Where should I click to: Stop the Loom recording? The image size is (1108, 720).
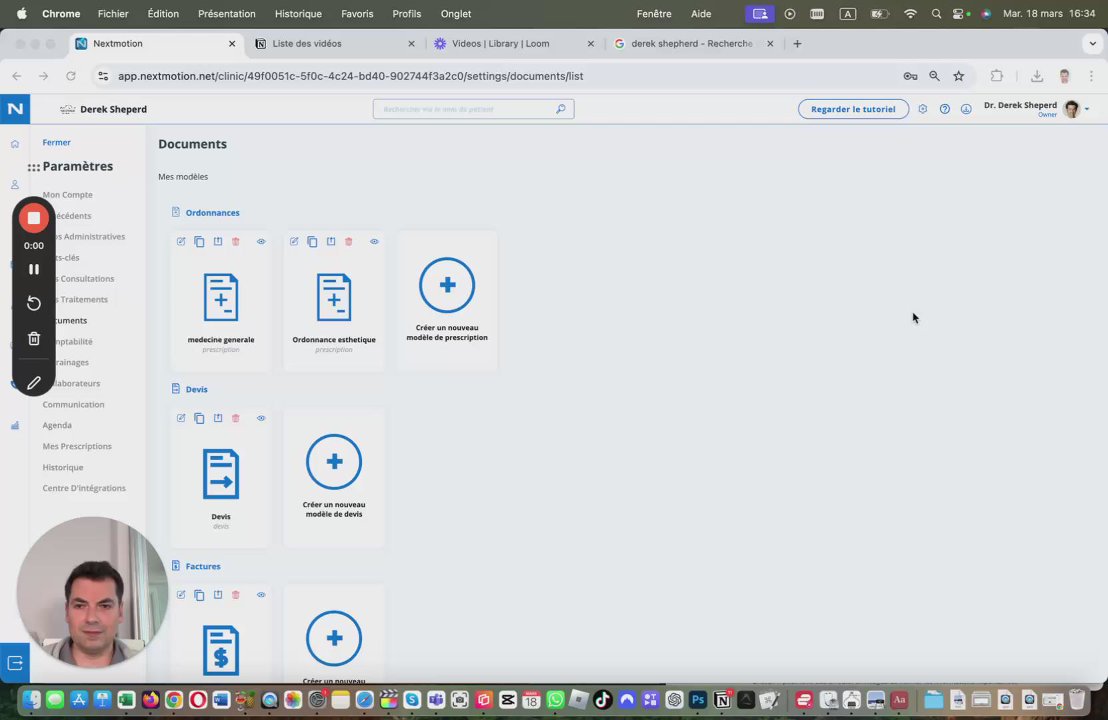coord(33,218)
